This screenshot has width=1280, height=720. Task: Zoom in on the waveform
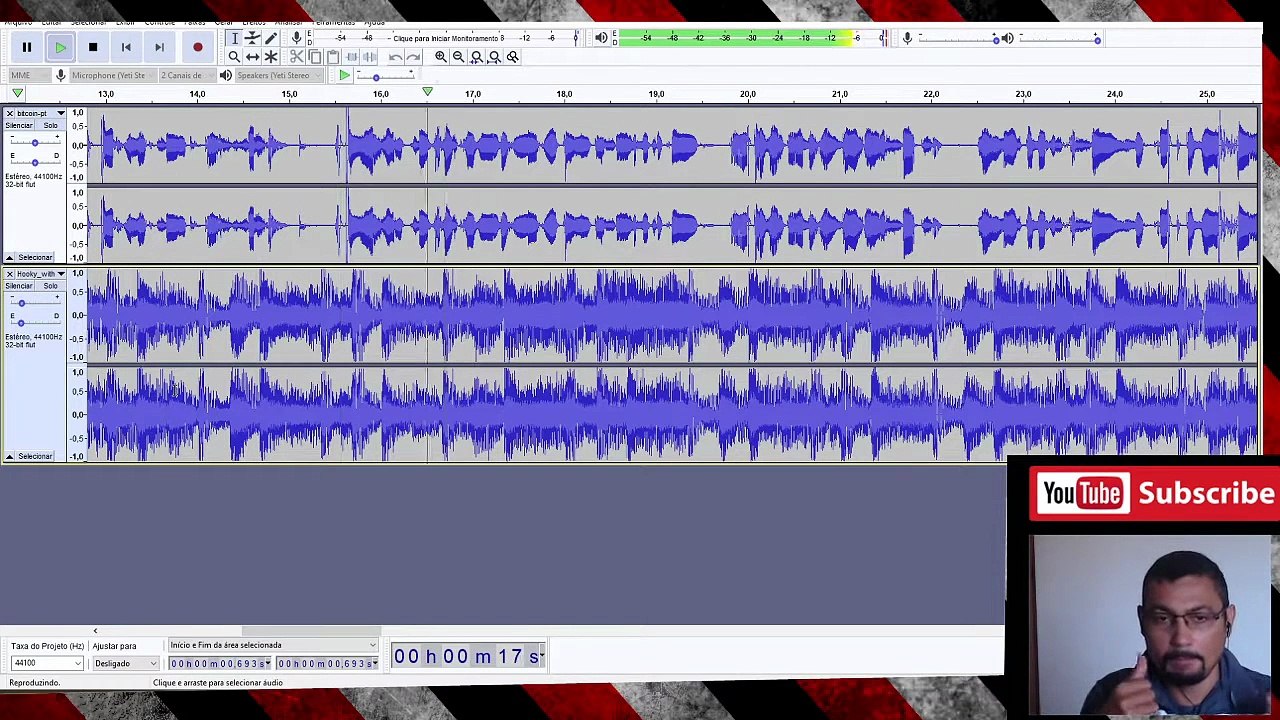coord(440,57)
